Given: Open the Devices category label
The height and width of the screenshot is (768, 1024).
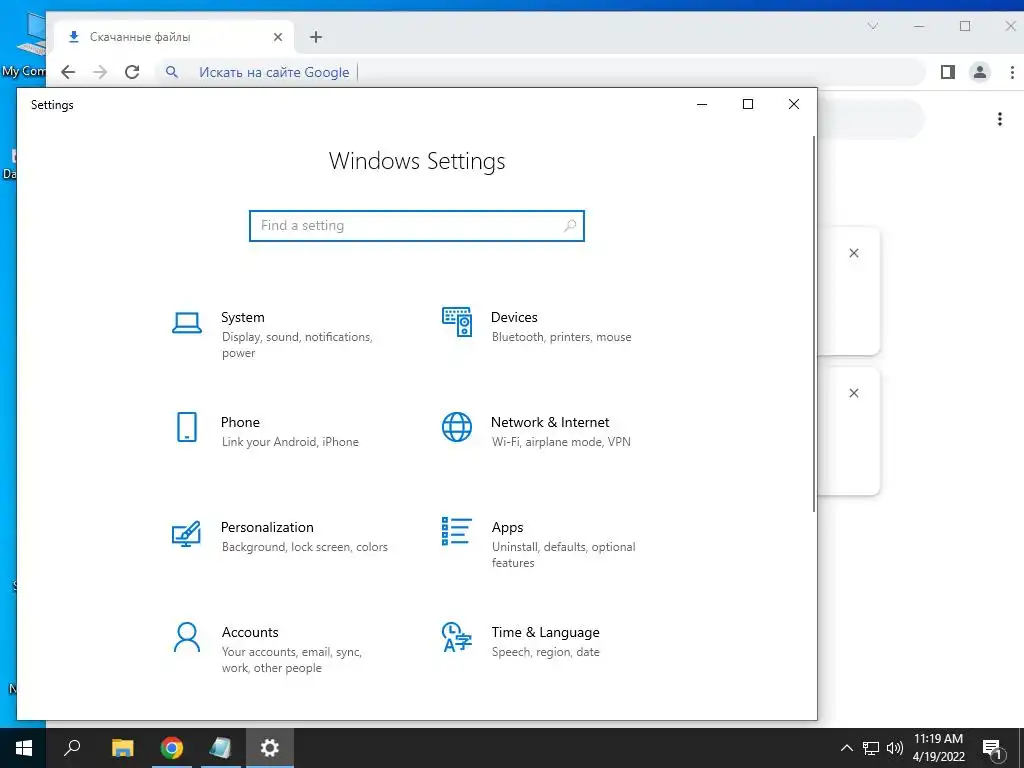Looking at the screenshot, I should tap(514, 317).
